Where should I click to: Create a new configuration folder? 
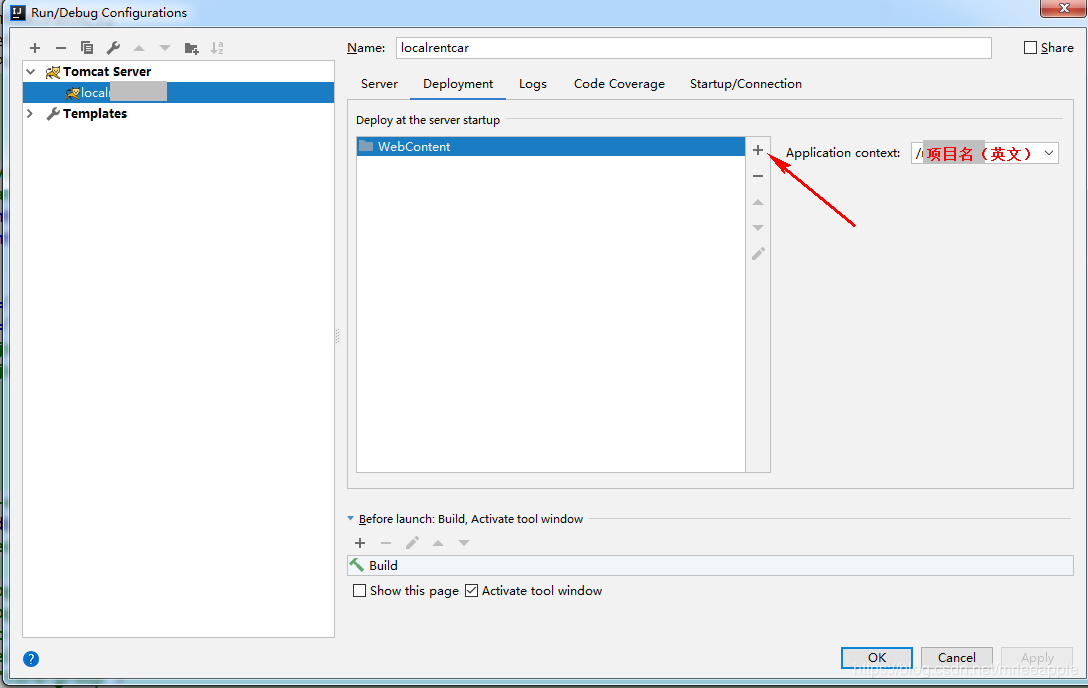pyautogui.click(x=192, y=48)
